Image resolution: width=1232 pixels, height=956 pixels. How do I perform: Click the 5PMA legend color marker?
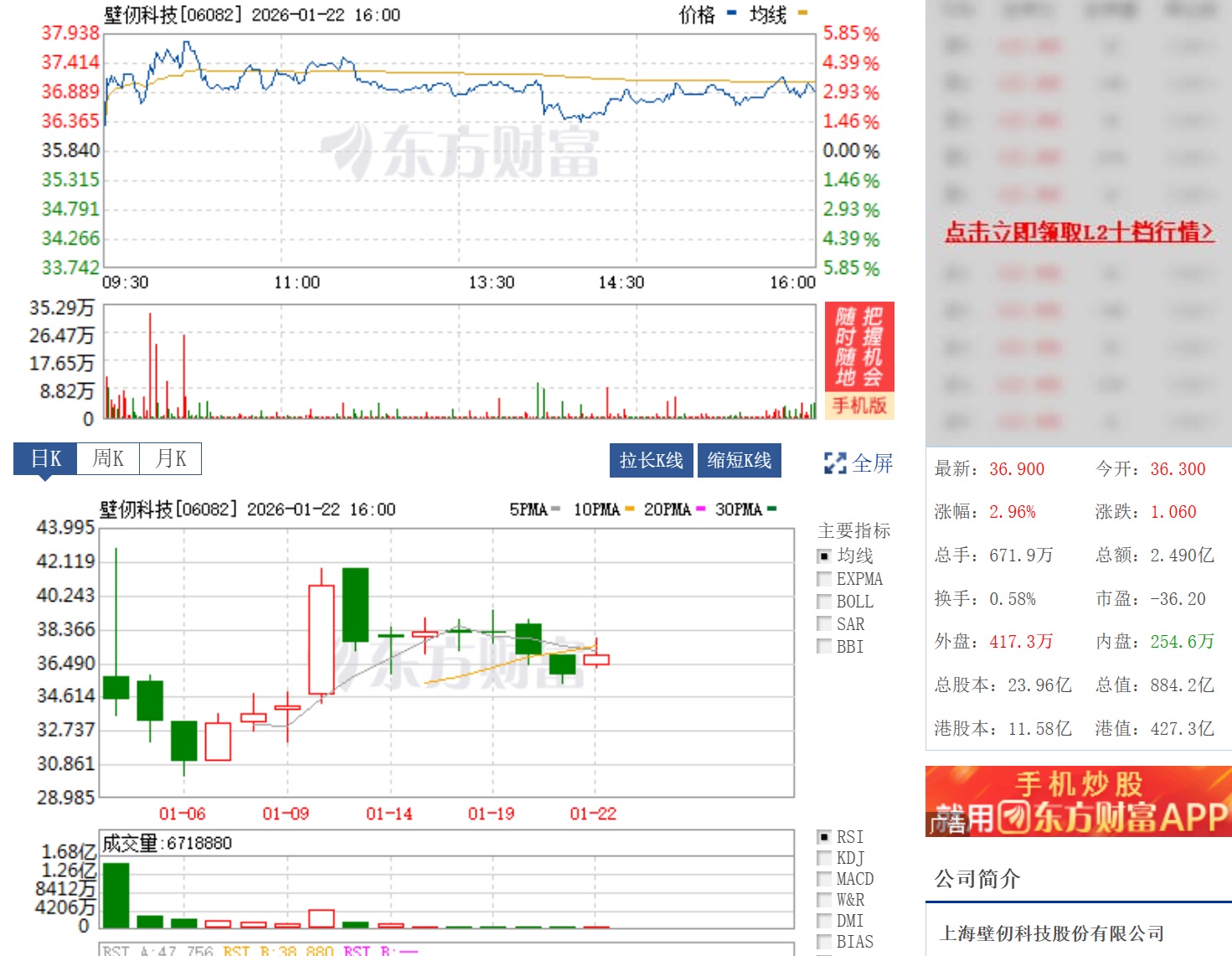[x=556, y=509]
